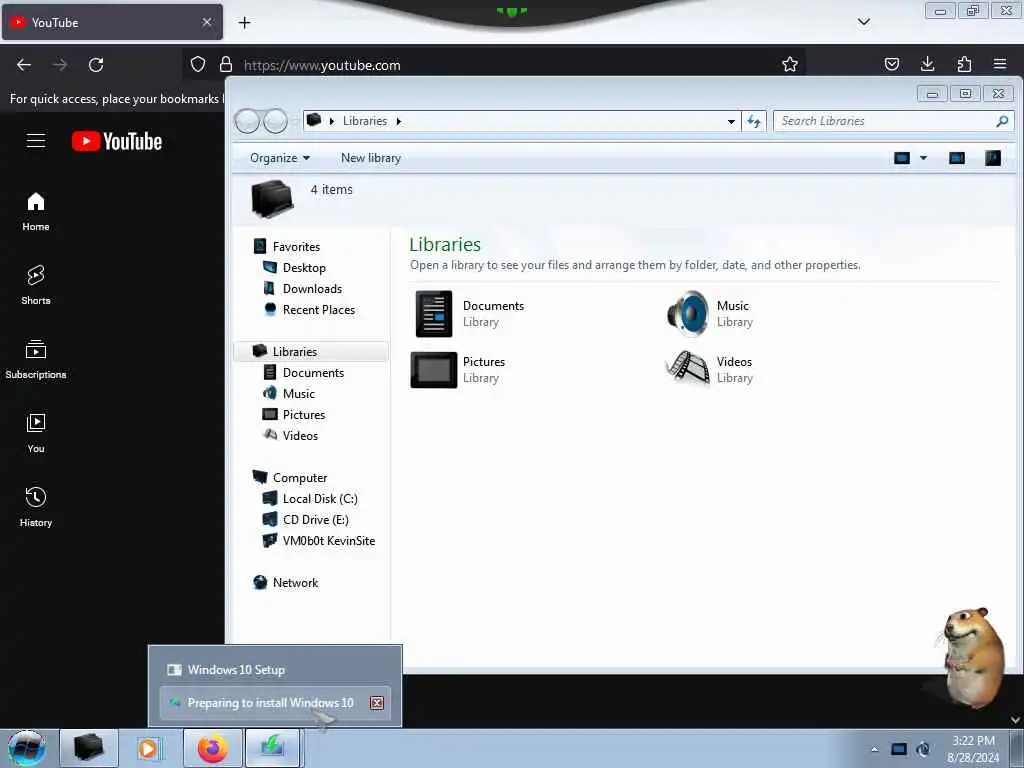Expand the arrow after Libraries in address bar
1024x768 pixels.
click(398, 121)
